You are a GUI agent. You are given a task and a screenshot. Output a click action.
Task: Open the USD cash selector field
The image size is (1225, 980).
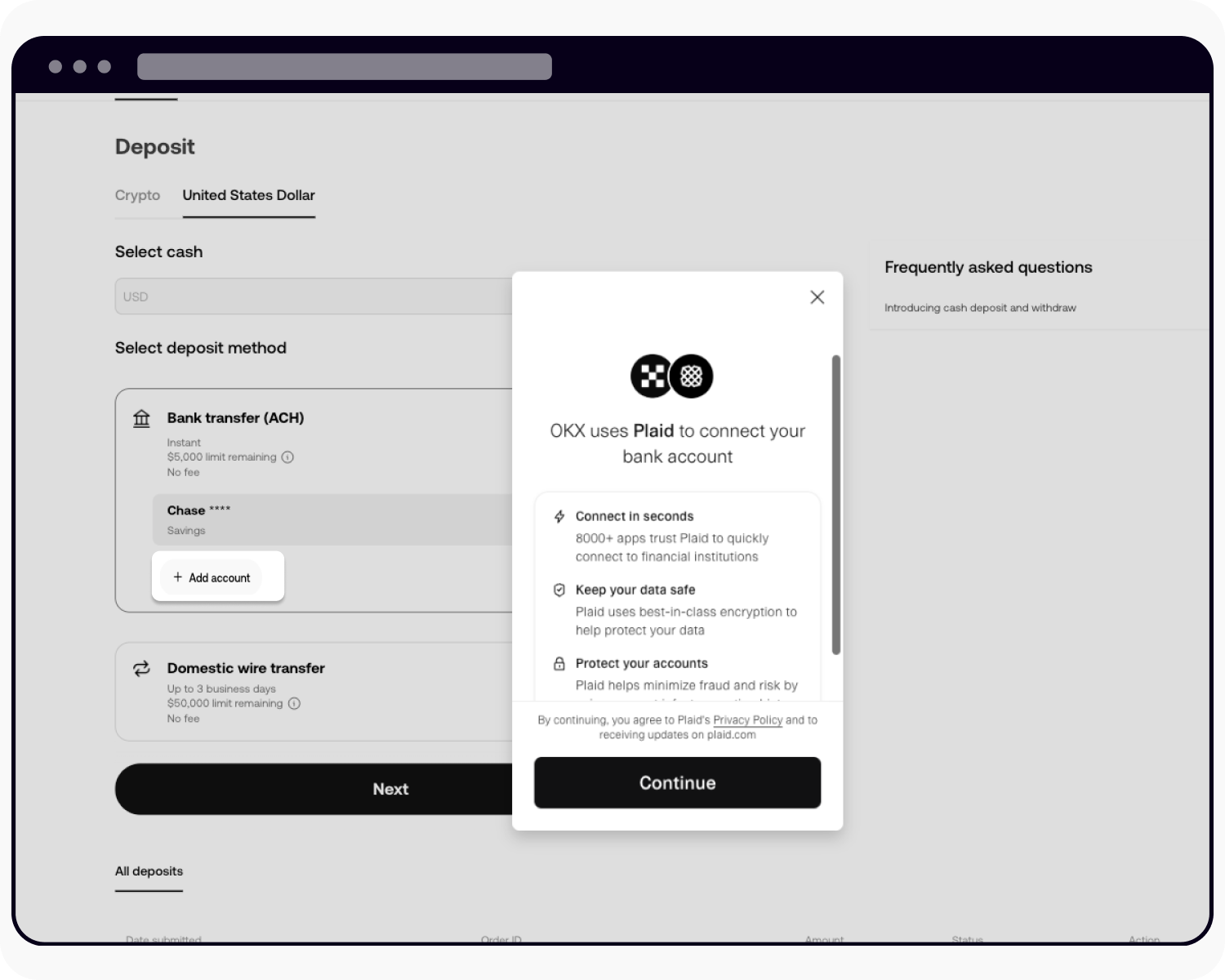point(314,296)
